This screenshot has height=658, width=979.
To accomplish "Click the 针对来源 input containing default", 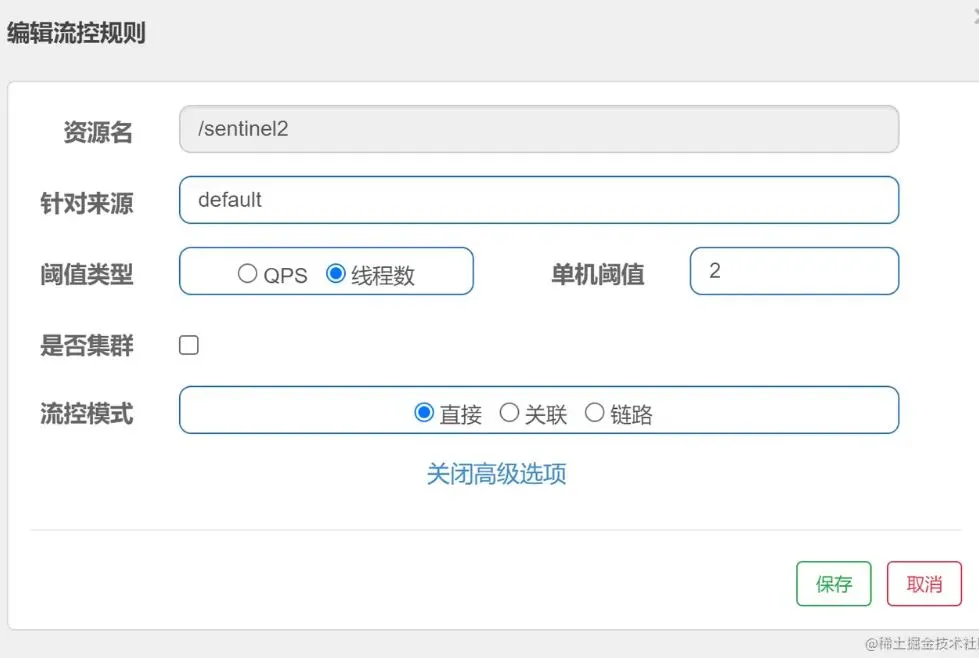I will pos(539,200).
